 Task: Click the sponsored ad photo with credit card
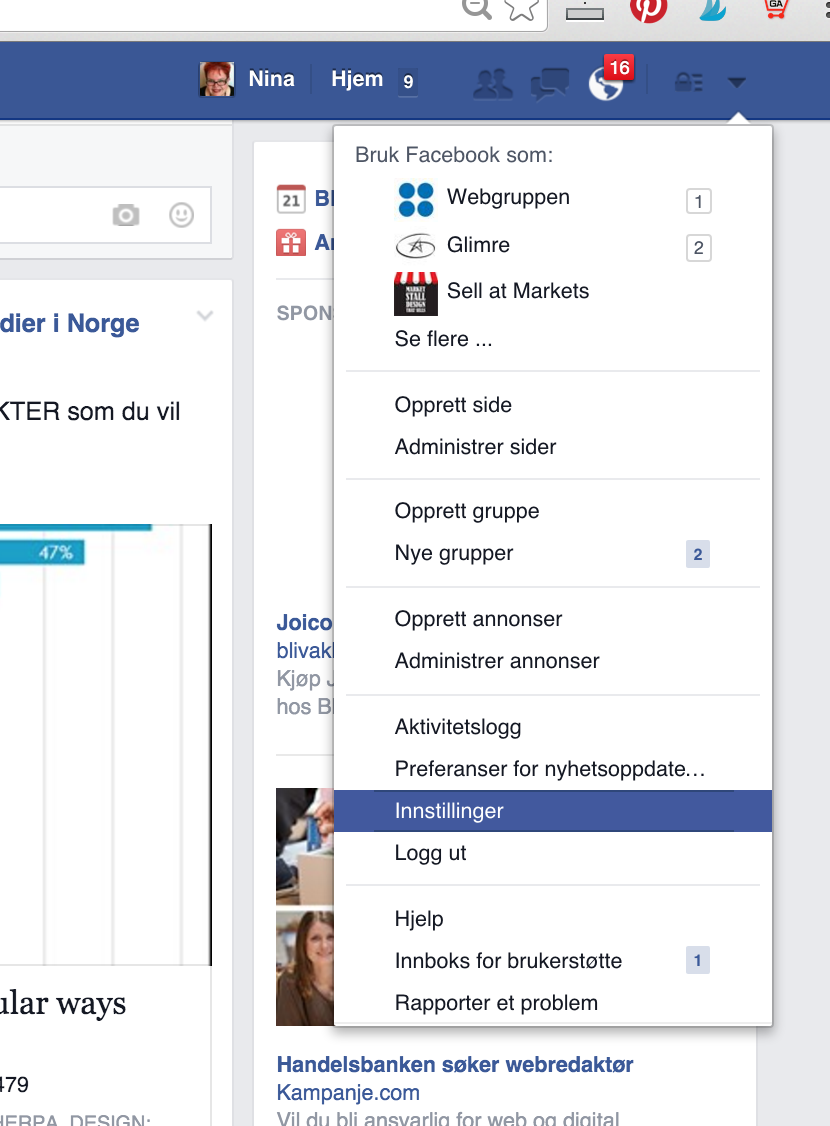[304, 846]
